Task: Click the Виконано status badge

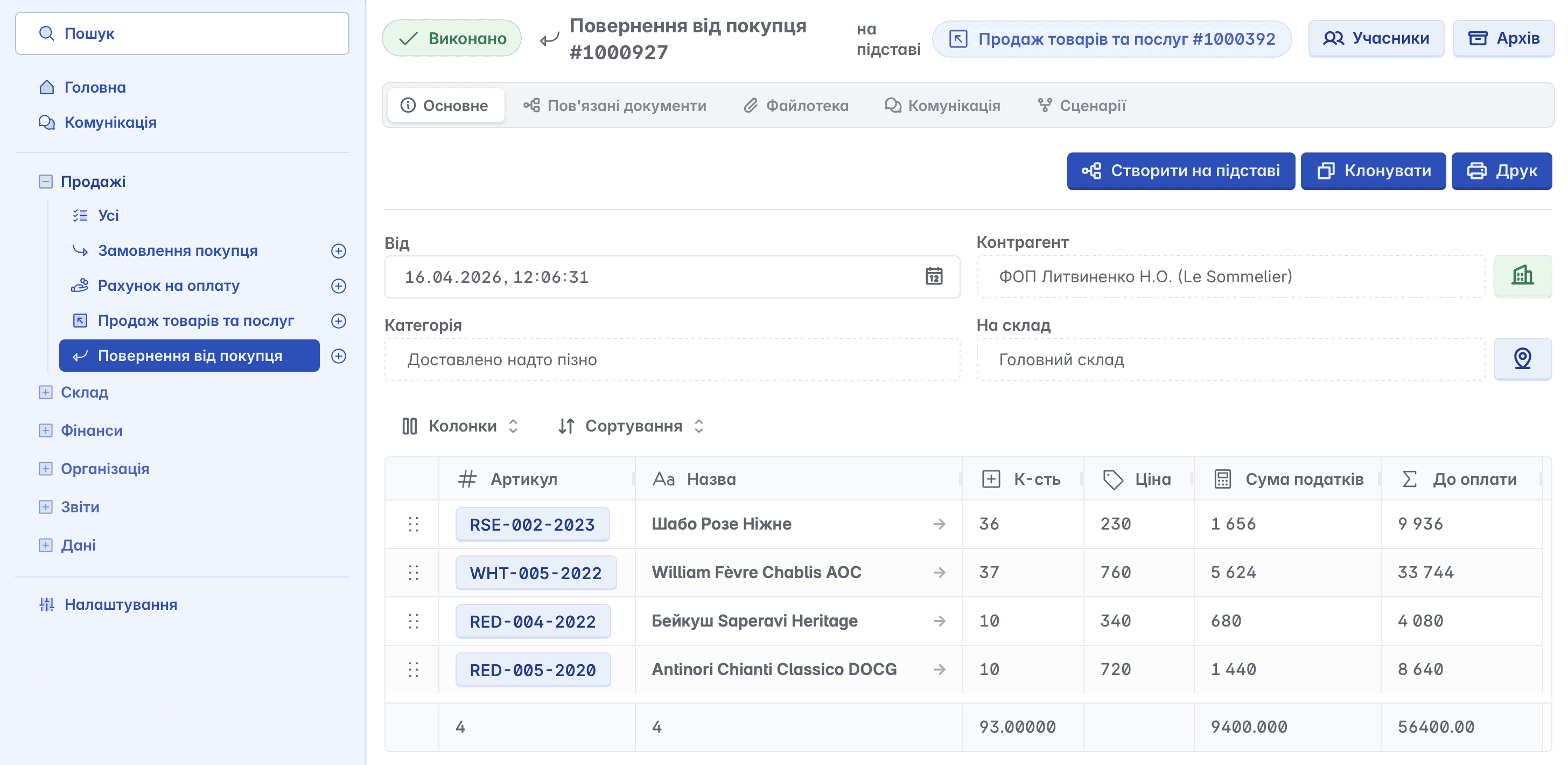Action: (452, 38)
